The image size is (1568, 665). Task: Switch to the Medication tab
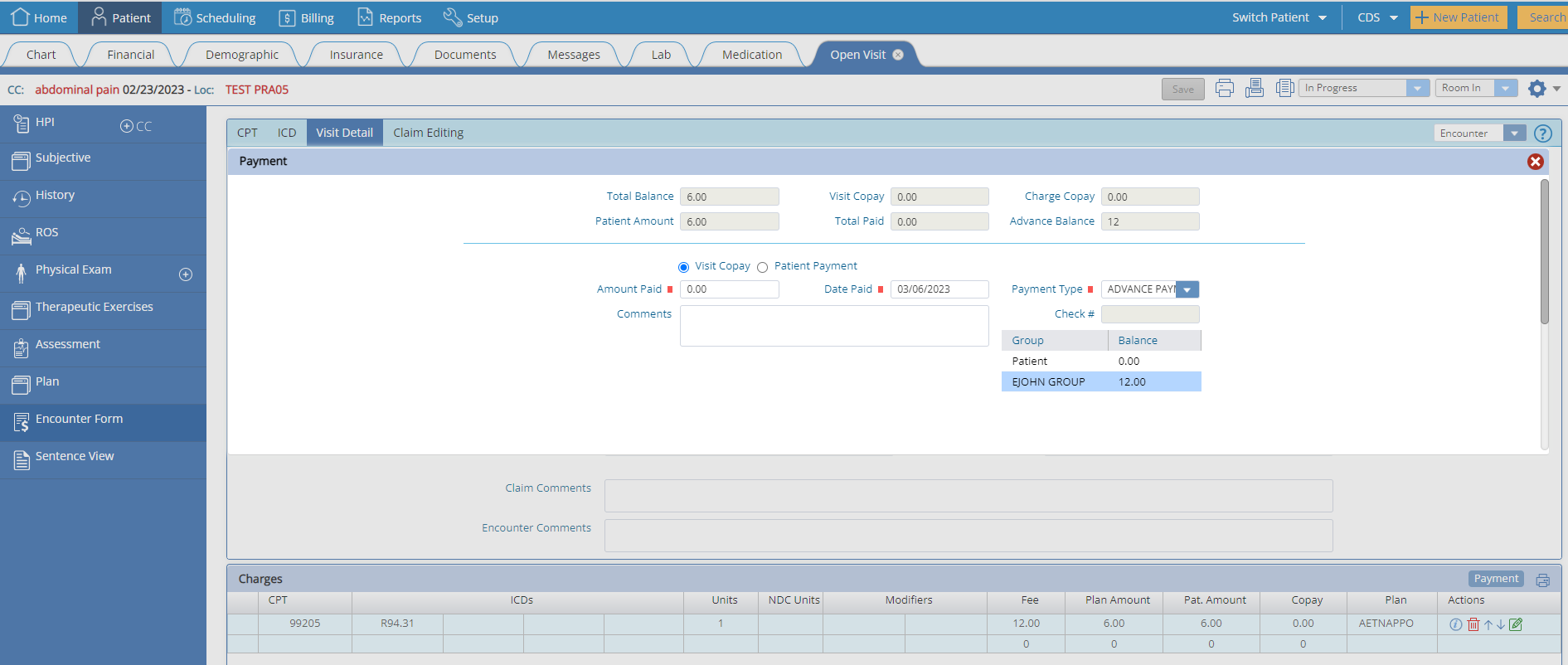pos(752,55)
